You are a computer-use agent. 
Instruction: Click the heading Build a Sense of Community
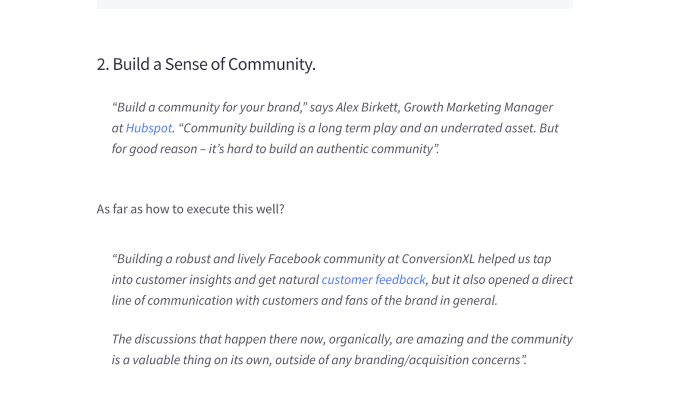click(x=206, y=64)
